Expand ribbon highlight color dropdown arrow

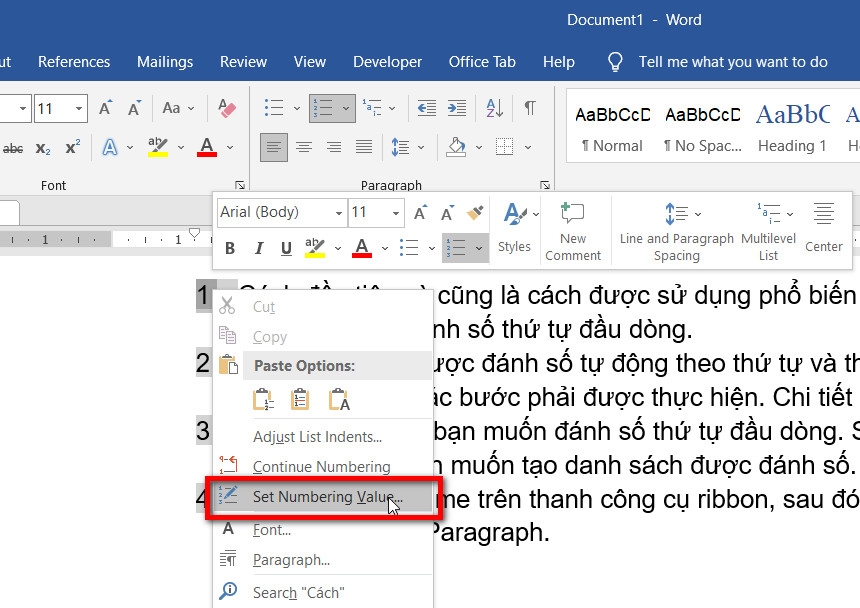pyautogui.click(x=180, y=147)
